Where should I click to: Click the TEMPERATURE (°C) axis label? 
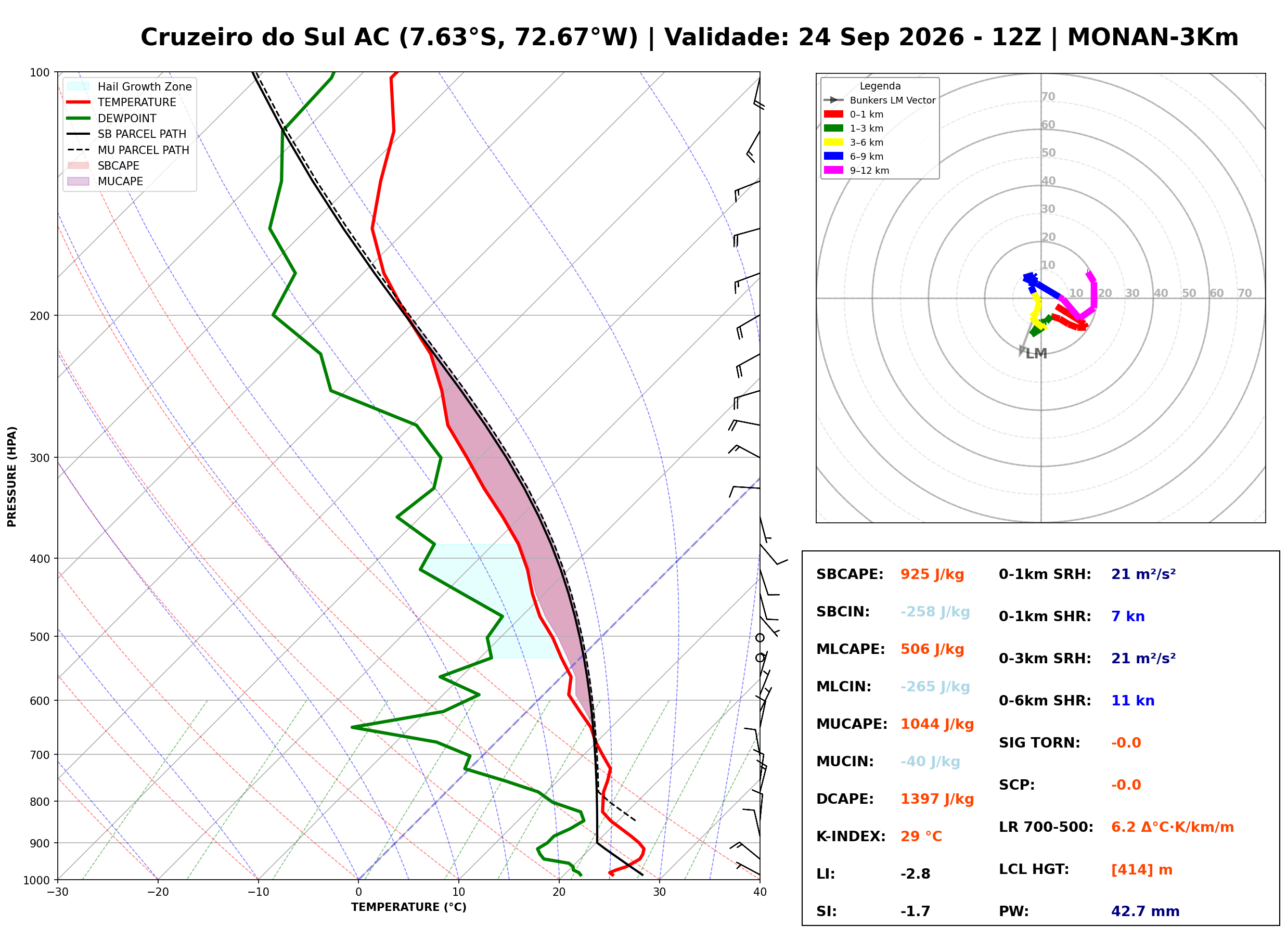click(x=409, y=908)
